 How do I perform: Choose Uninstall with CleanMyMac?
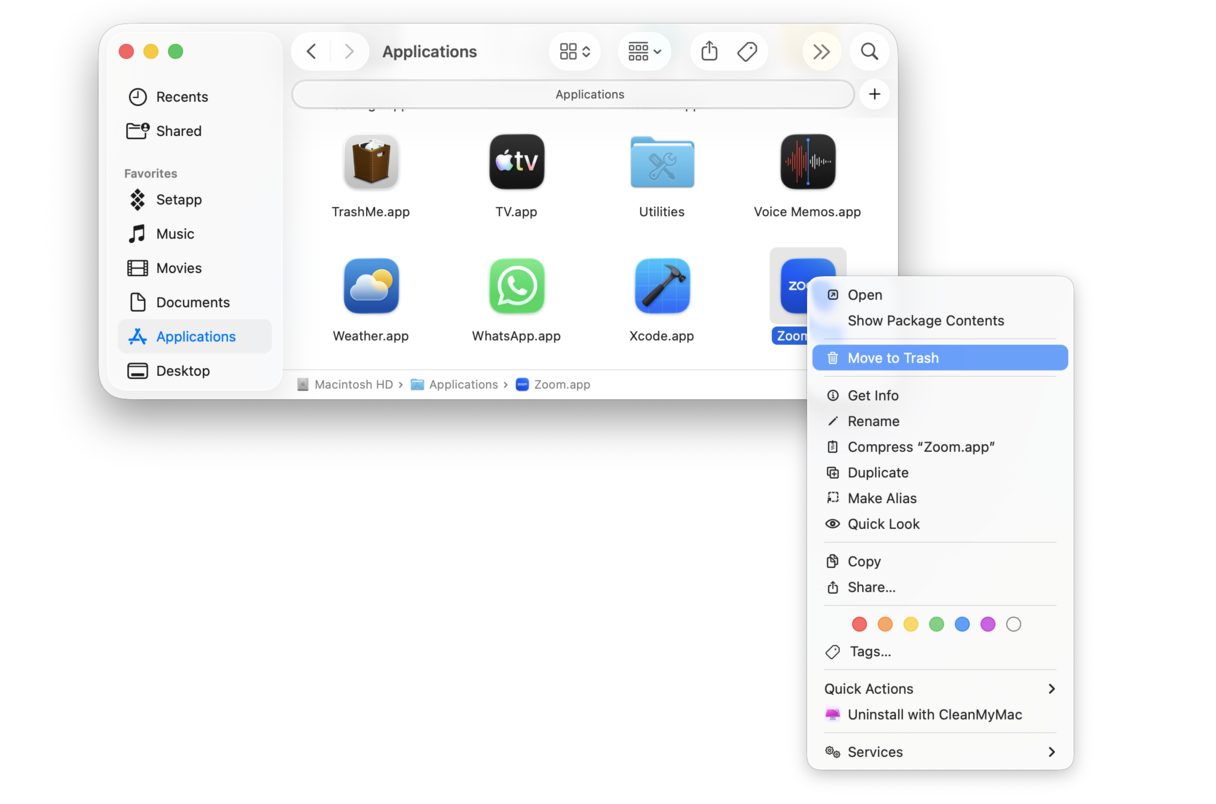click(x=940, y=715)
